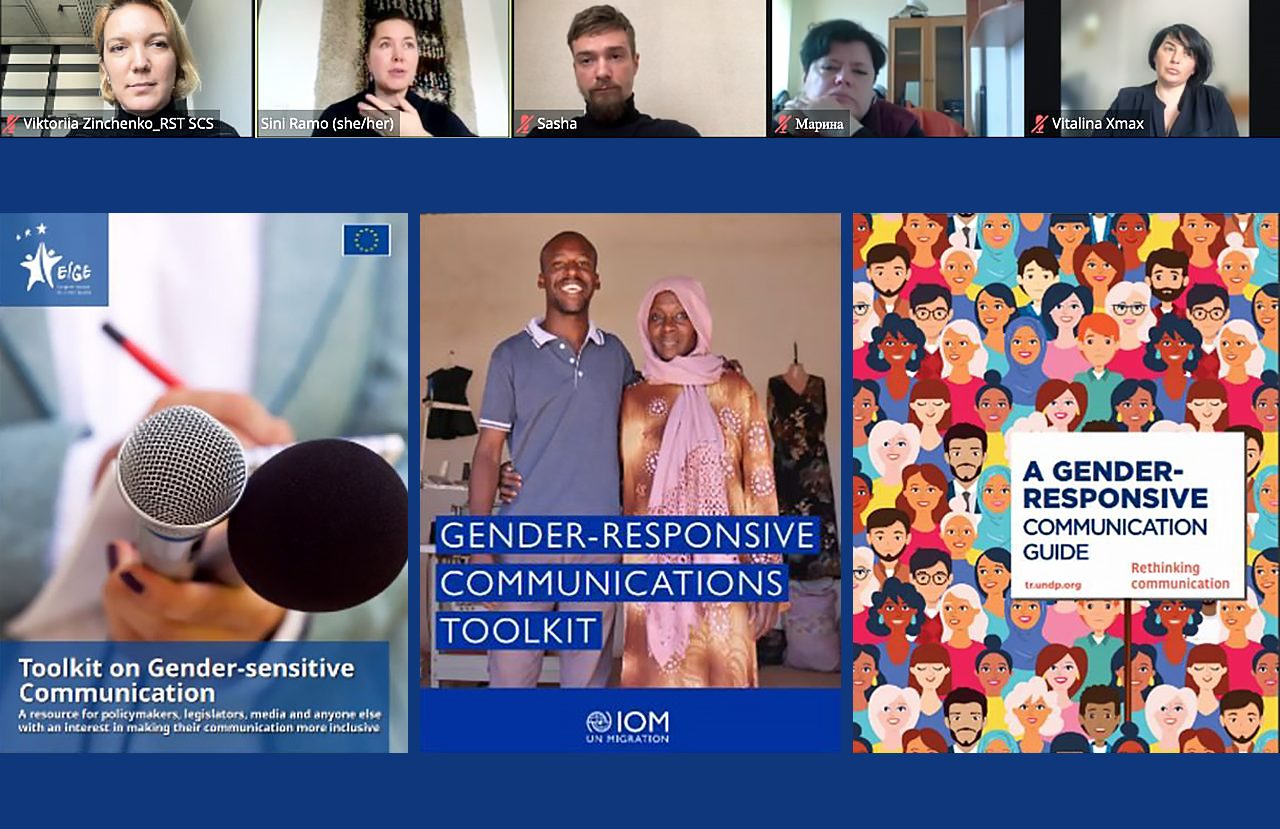1280x829 pixels.
Task: Click Viktoriia Zinchenko's muted microphone icon
Action: click(8, 124)
